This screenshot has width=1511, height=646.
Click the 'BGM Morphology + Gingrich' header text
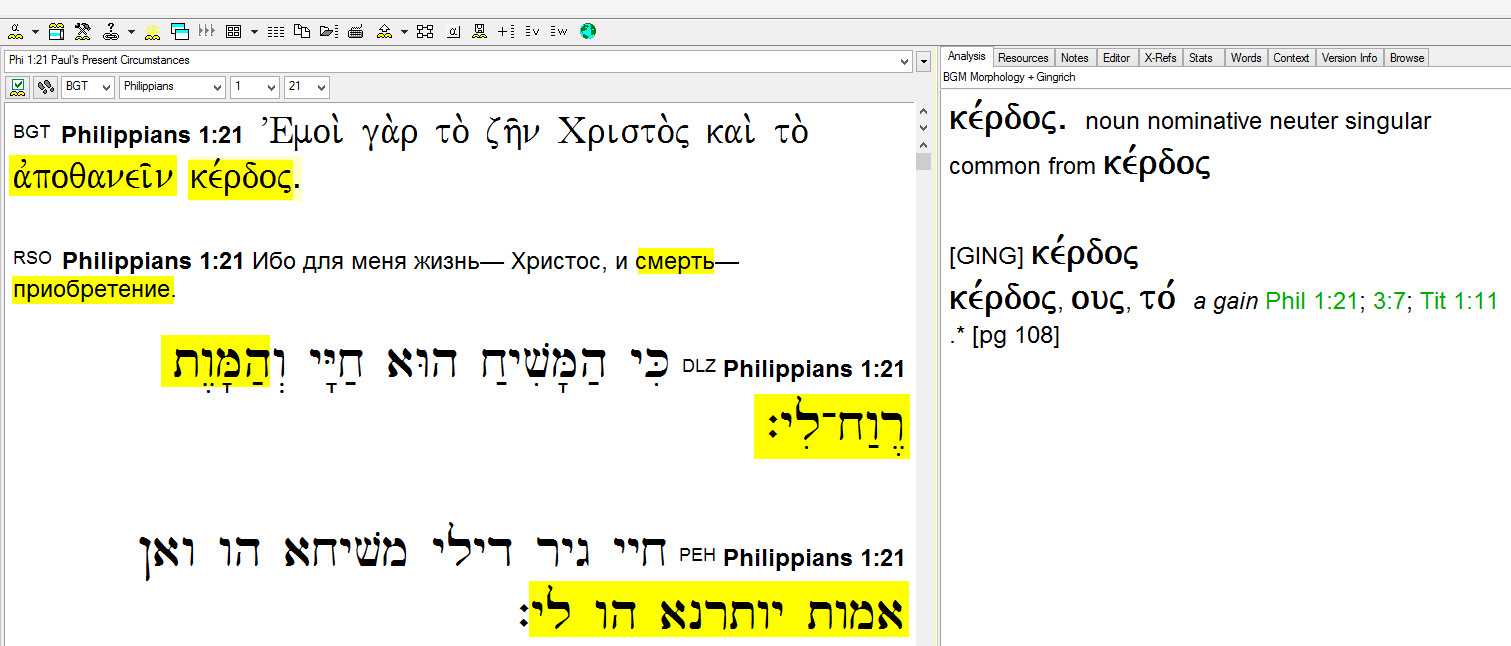click(x=1009, y=77)
